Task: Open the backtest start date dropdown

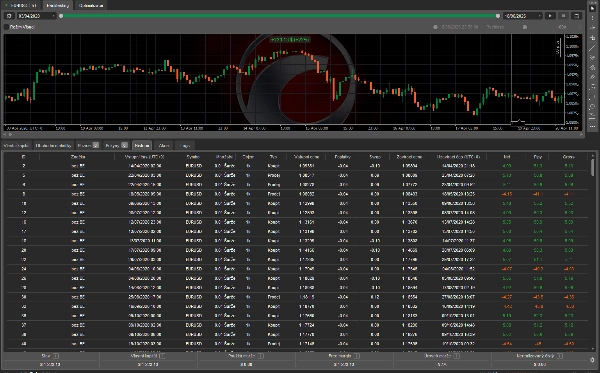Action: click(x=36, y=16)
